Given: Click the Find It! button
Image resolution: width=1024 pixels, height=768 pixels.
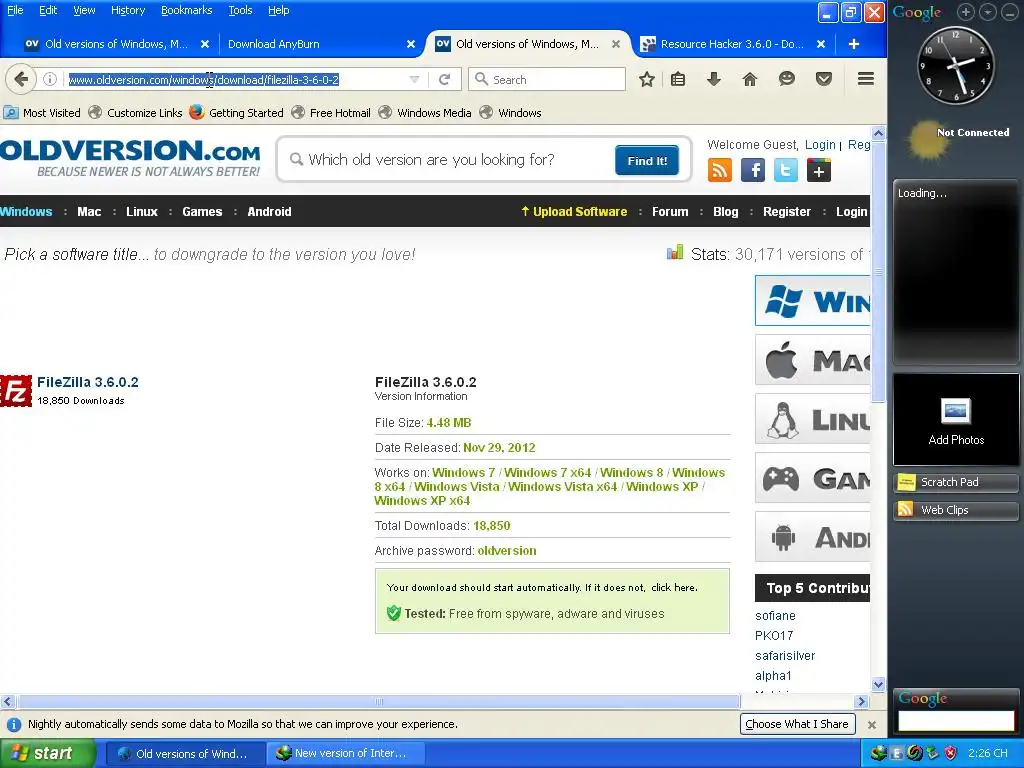Looking at the screenshot, I should coord(647,161).
